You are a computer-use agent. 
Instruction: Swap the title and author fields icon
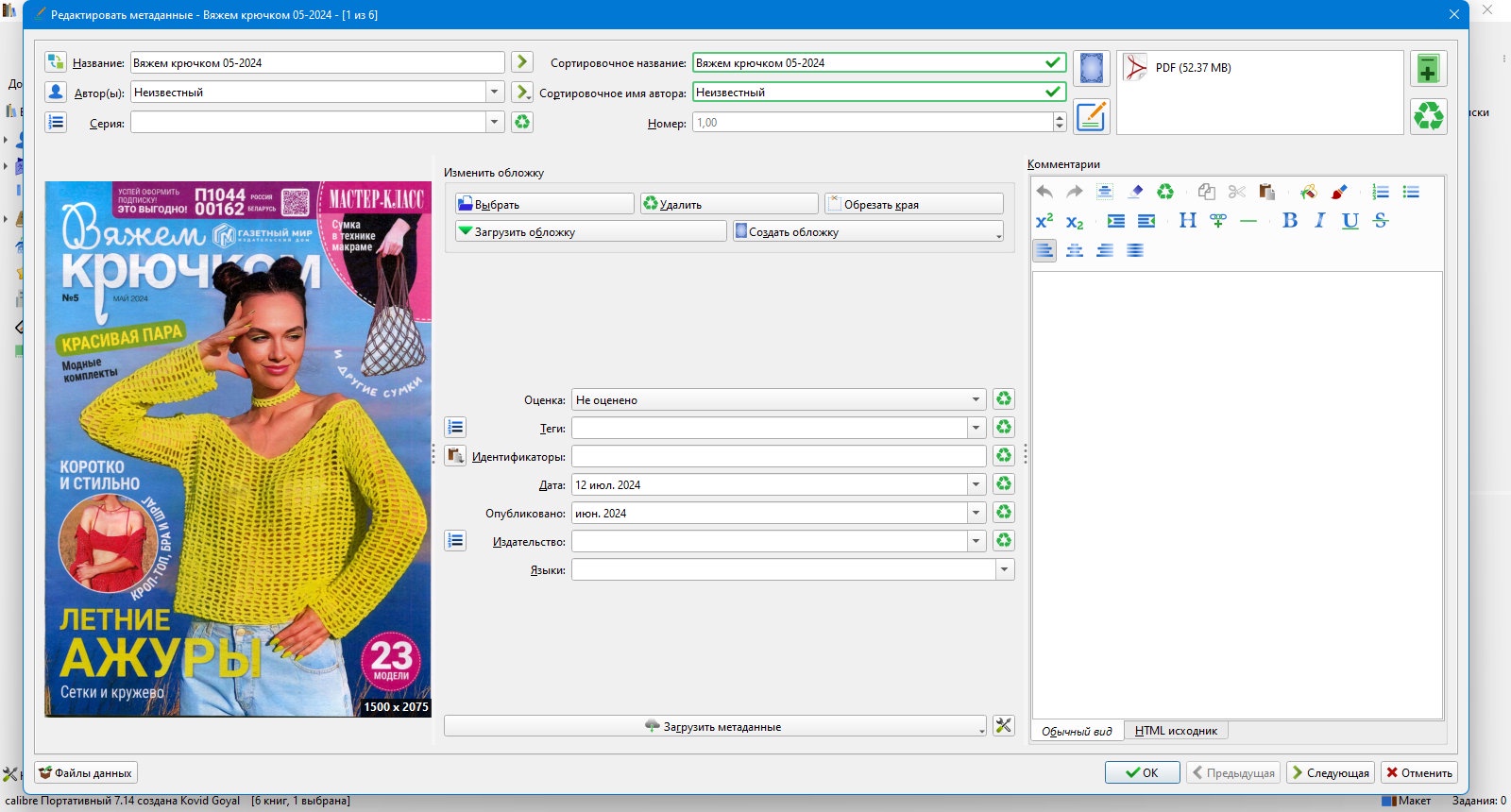(x=56, y=62)
